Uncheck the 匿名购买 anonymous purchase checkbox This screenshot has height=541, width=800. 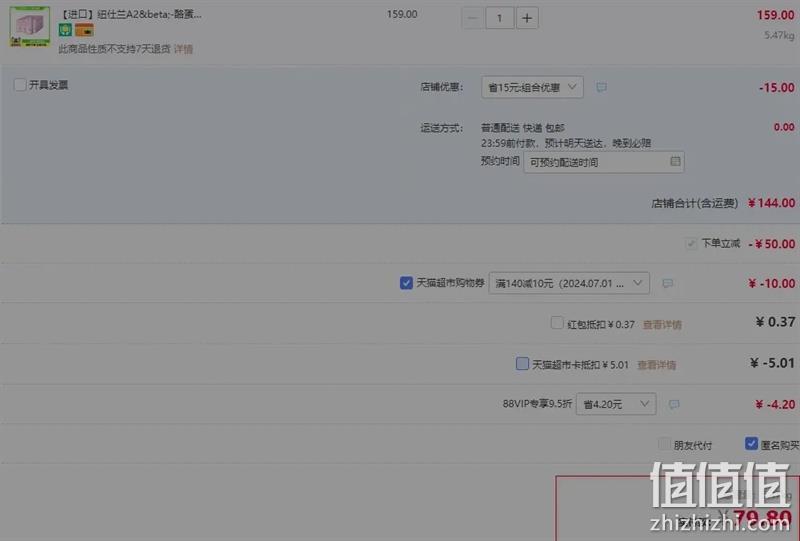click(x=751, y=444)
